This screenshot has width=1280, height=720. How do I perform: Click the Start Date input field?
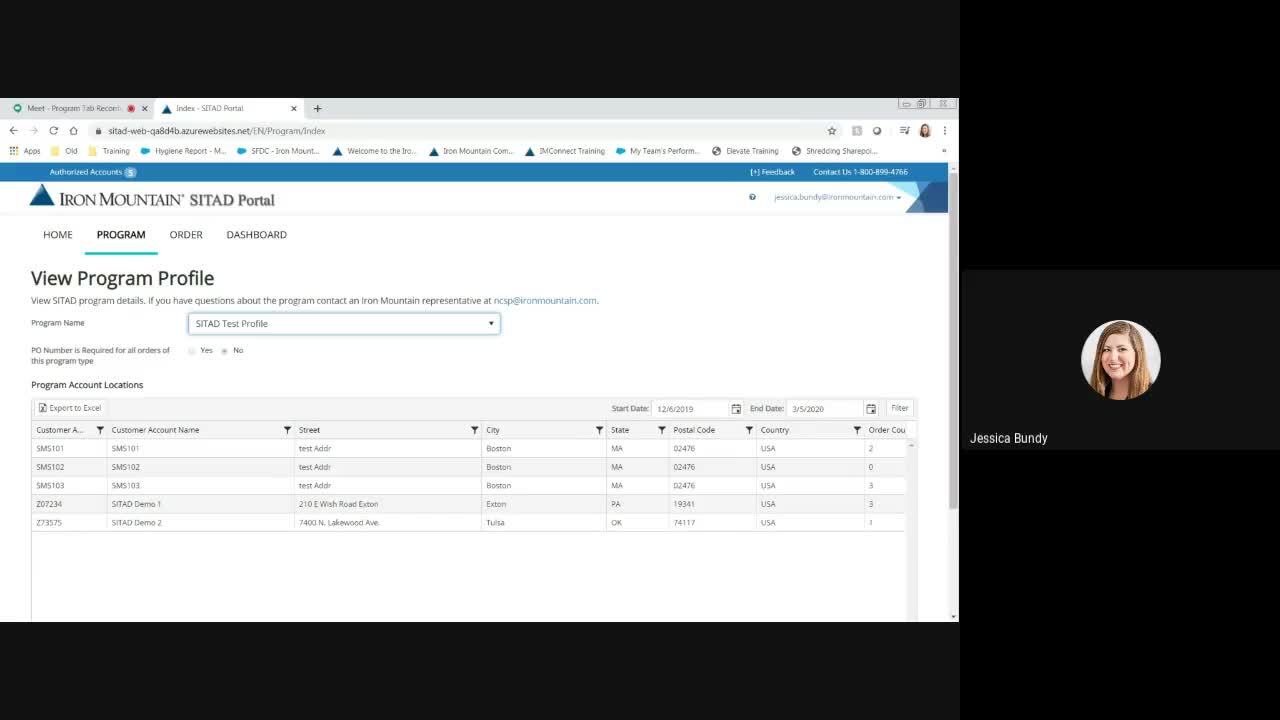[690, 409]
